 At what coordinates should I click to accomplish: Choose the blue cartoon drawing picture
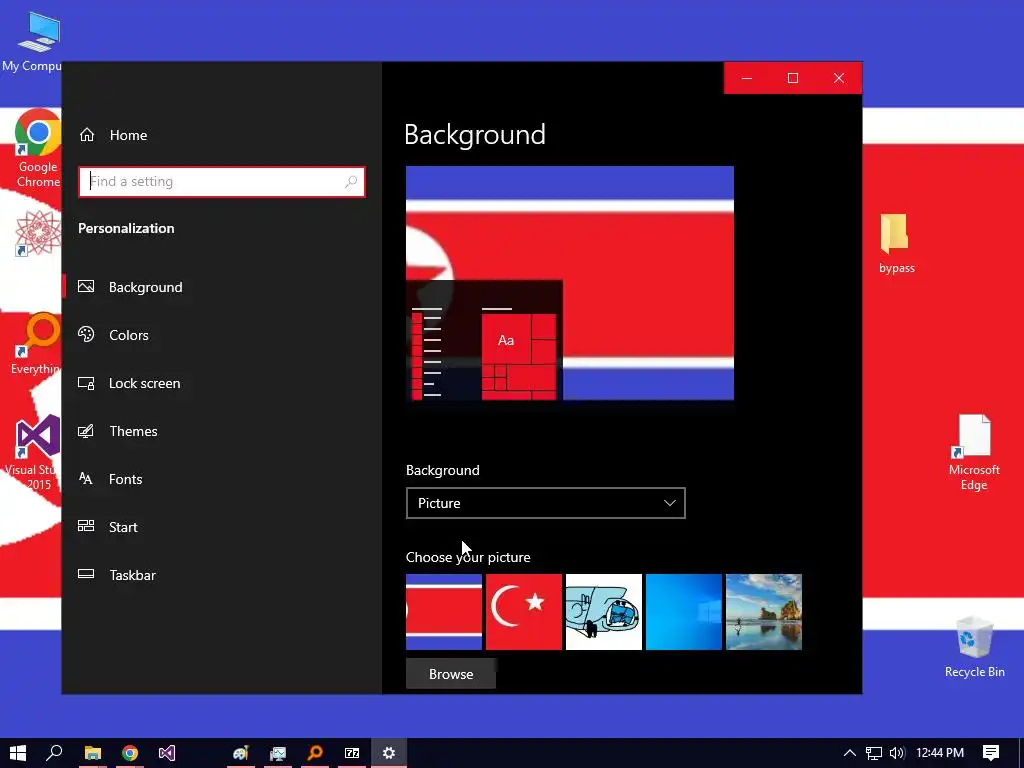tap(604, 612)
